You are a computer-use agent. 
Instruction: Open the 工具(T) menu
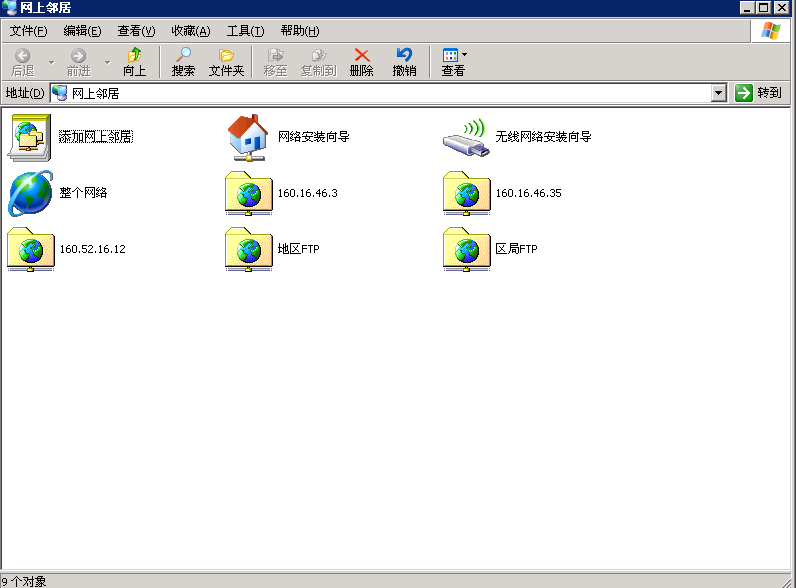tap(245, 31)
